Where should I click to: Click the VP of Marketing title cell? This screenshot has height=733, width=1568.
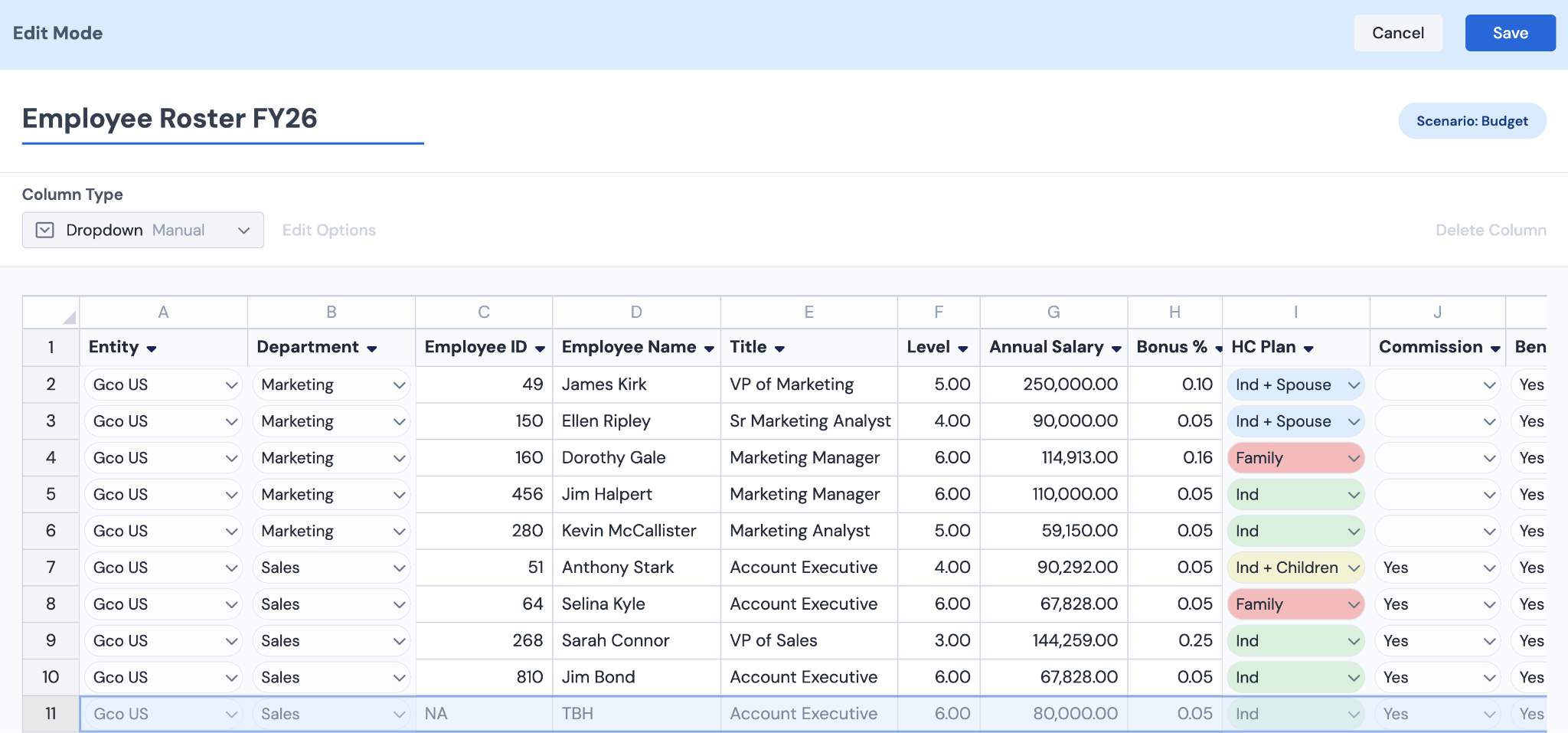(809, 384)
